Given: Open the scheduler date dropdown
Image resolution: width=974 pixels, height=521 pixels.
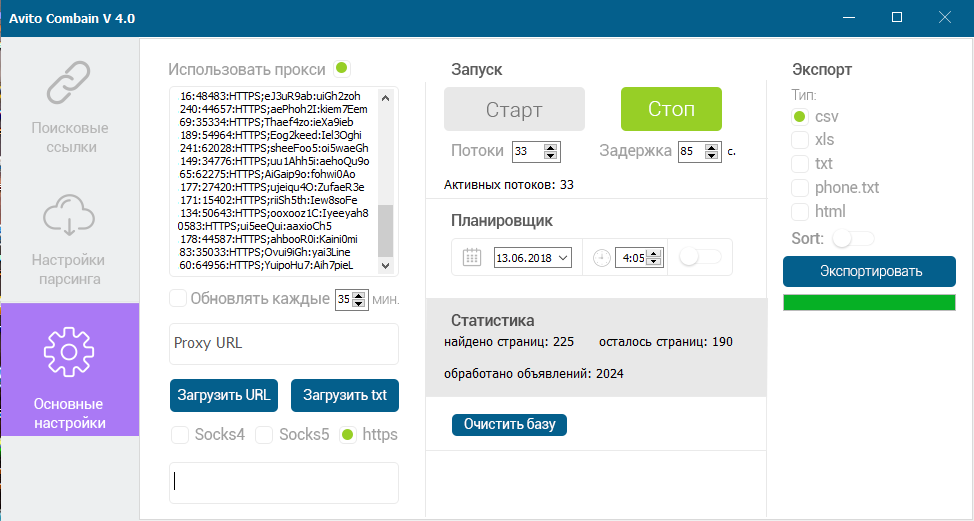Looking at the screenshot, I should coord(562,258).
